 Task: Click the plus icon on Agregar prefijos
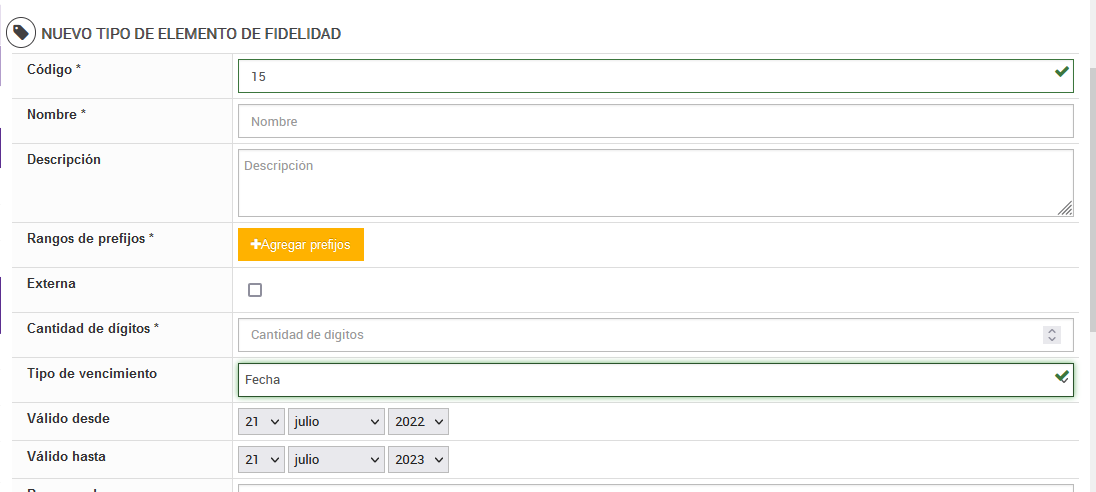(256, 245)
